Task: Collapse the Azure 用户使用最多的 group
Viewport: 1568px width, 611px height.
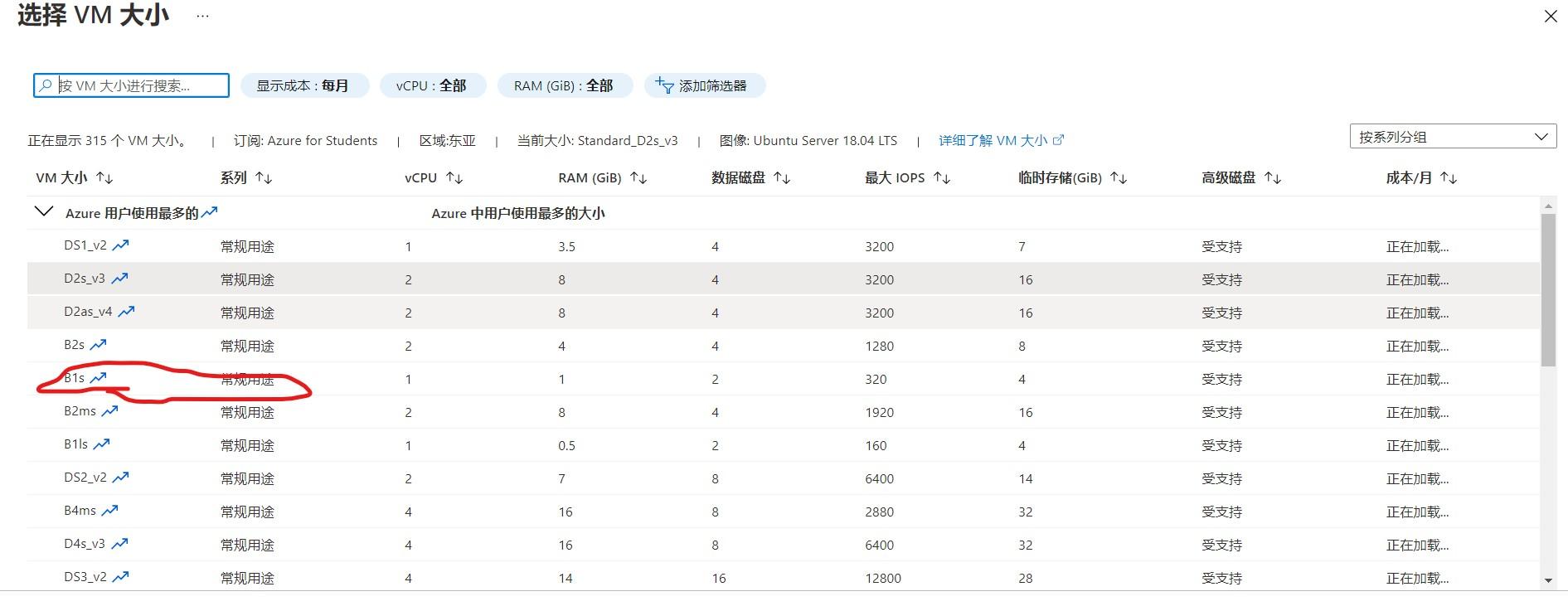Action: [x=44, y=212]
